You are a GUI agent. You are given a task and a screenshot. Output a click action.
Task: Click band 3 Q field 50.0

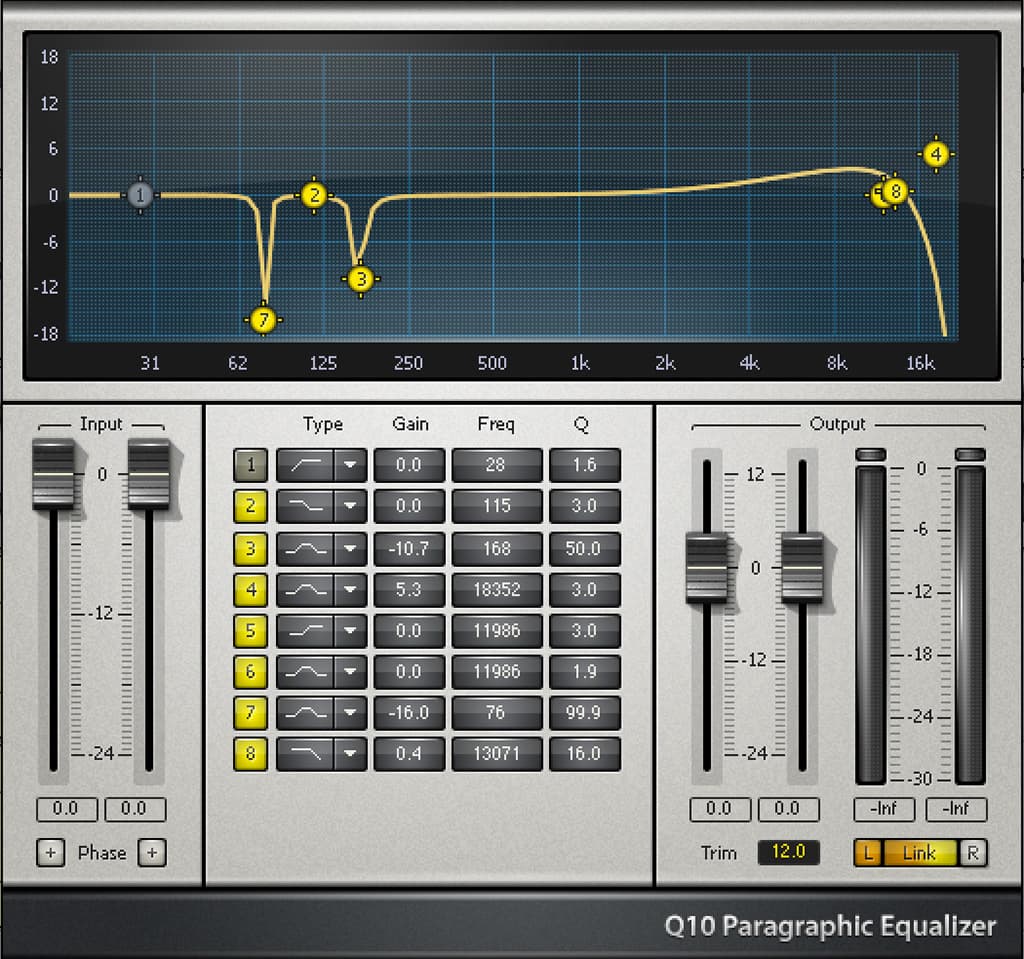click(x=584, y=549)
